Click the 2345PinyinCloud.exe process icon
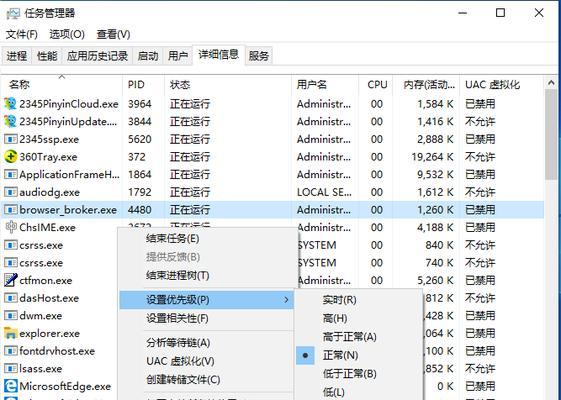The image size is (561, 400). coord(10,104)
